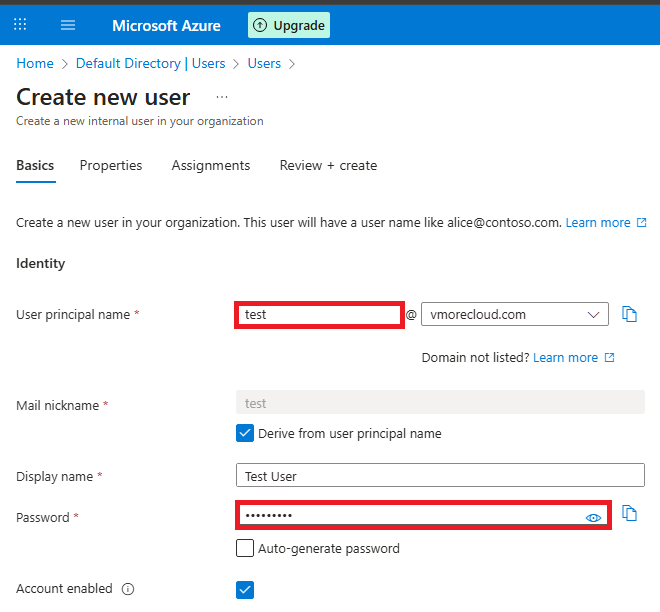This screenshot has width=660, height=612.
Task: Go to the Review + create tab
Action: (328, 165)
